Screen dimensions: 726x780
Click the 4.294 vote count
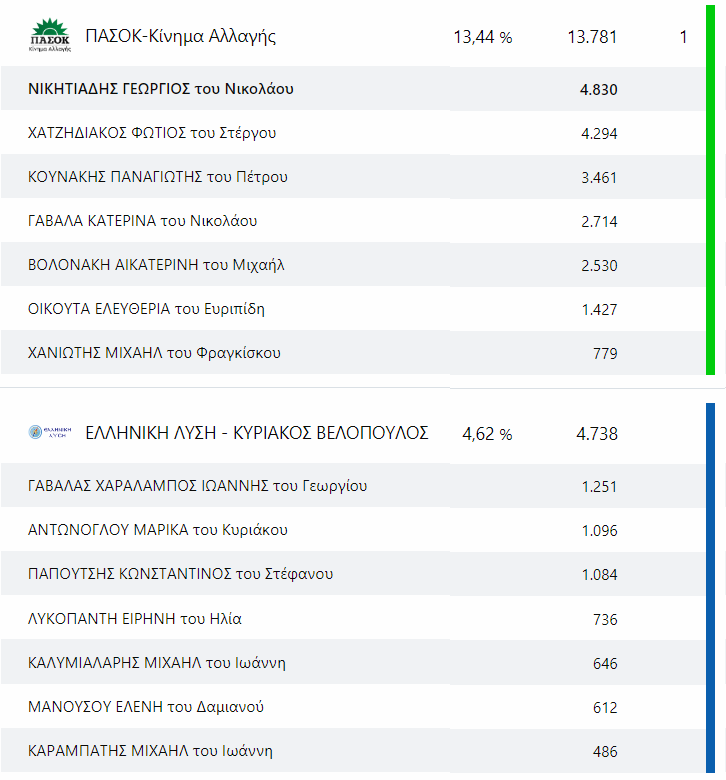[x=599, y=133]
